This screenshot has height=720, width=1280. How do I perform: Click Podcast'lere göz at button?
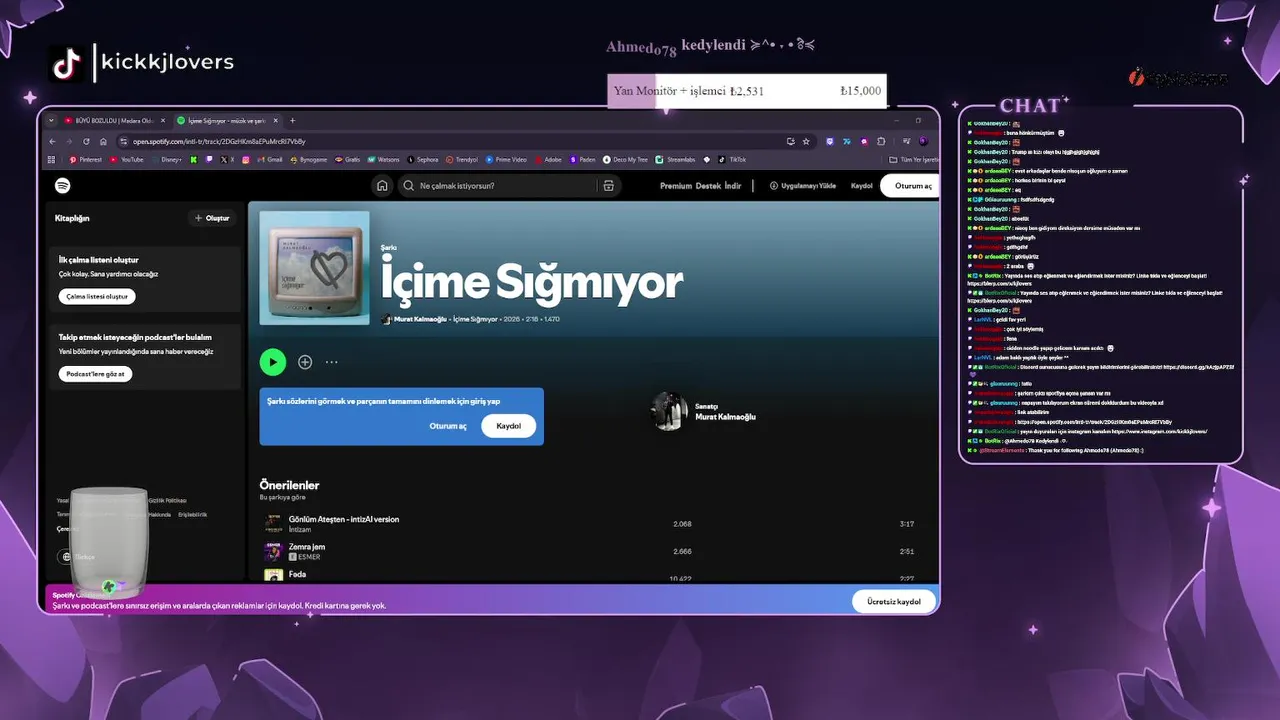[x=95, y=374]
